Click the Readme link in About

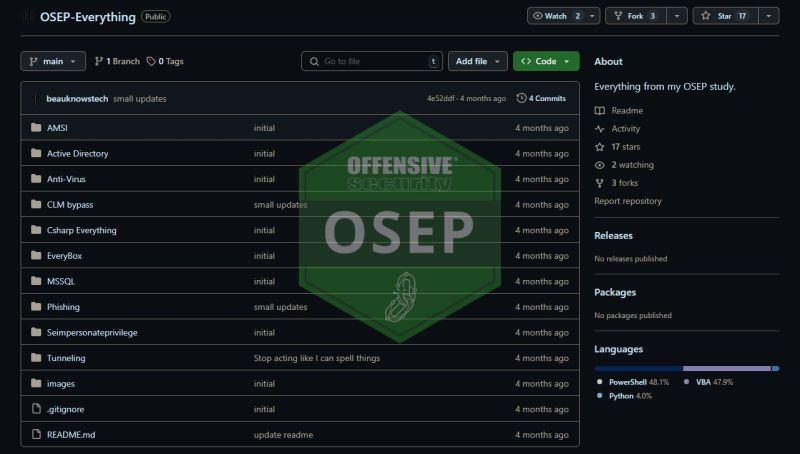coord(627,110)
